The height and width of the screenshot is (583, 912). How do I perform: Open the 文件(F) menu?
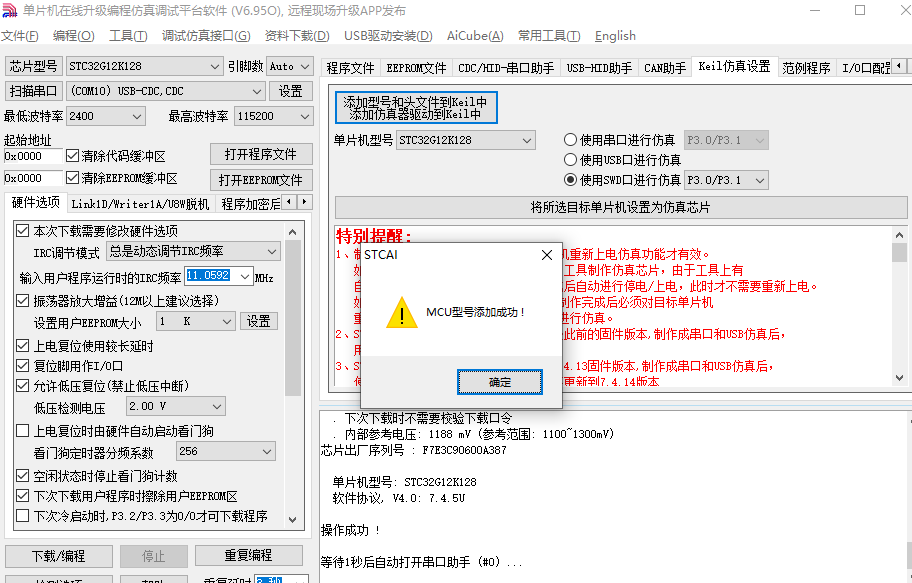[20, 36]
